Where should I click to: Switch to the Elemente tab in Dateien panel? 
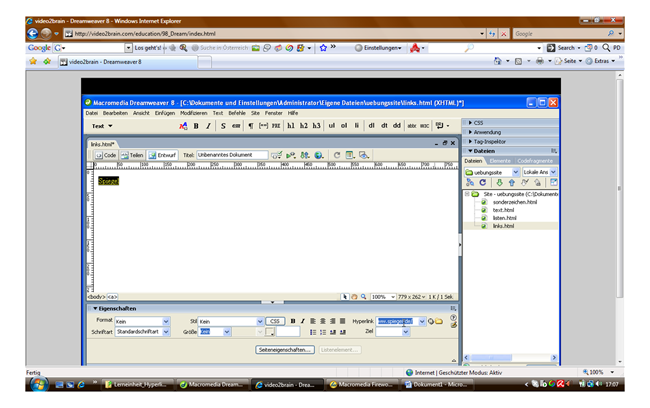(500, 161)
